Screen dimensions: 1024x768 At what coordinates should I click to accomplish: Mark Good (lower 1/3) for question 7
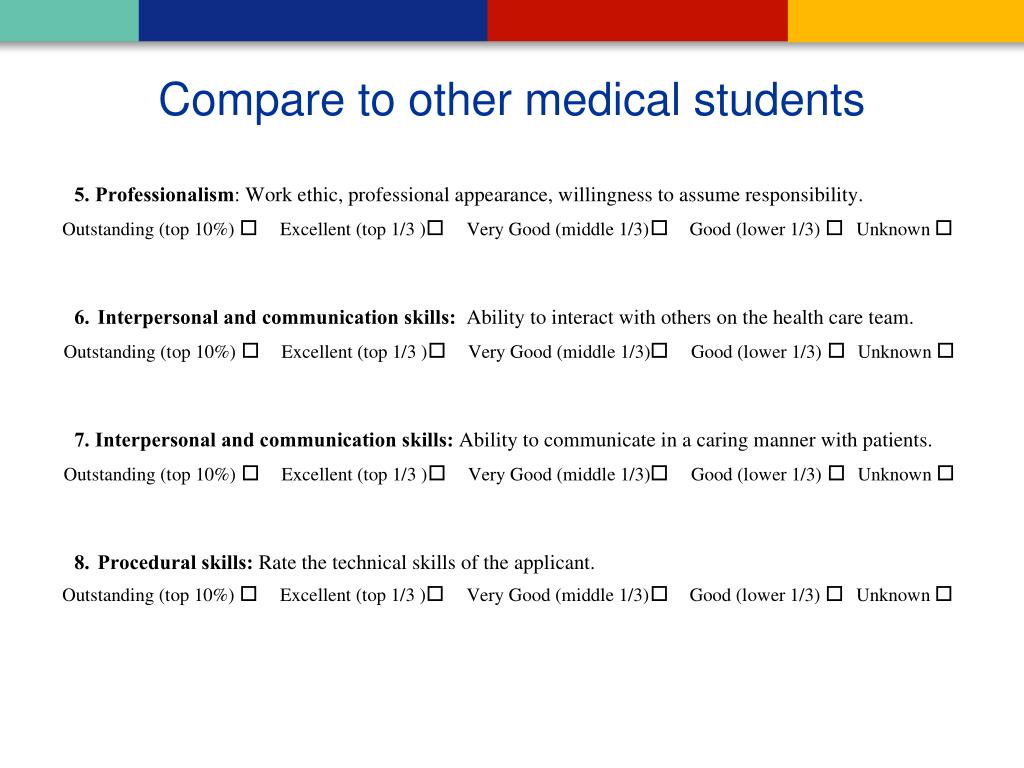(836, 473)
